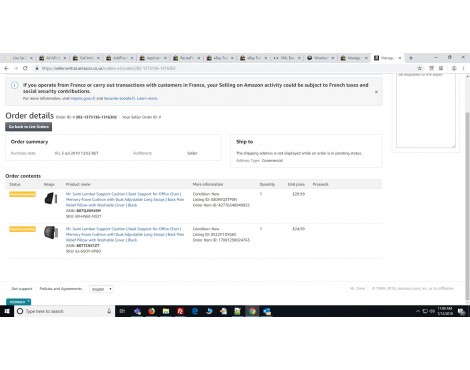The width and height of the screenshot is (470, 370).
Task: Open the taskbar clock showing 11:00 AM
Action: click(445, 311)
